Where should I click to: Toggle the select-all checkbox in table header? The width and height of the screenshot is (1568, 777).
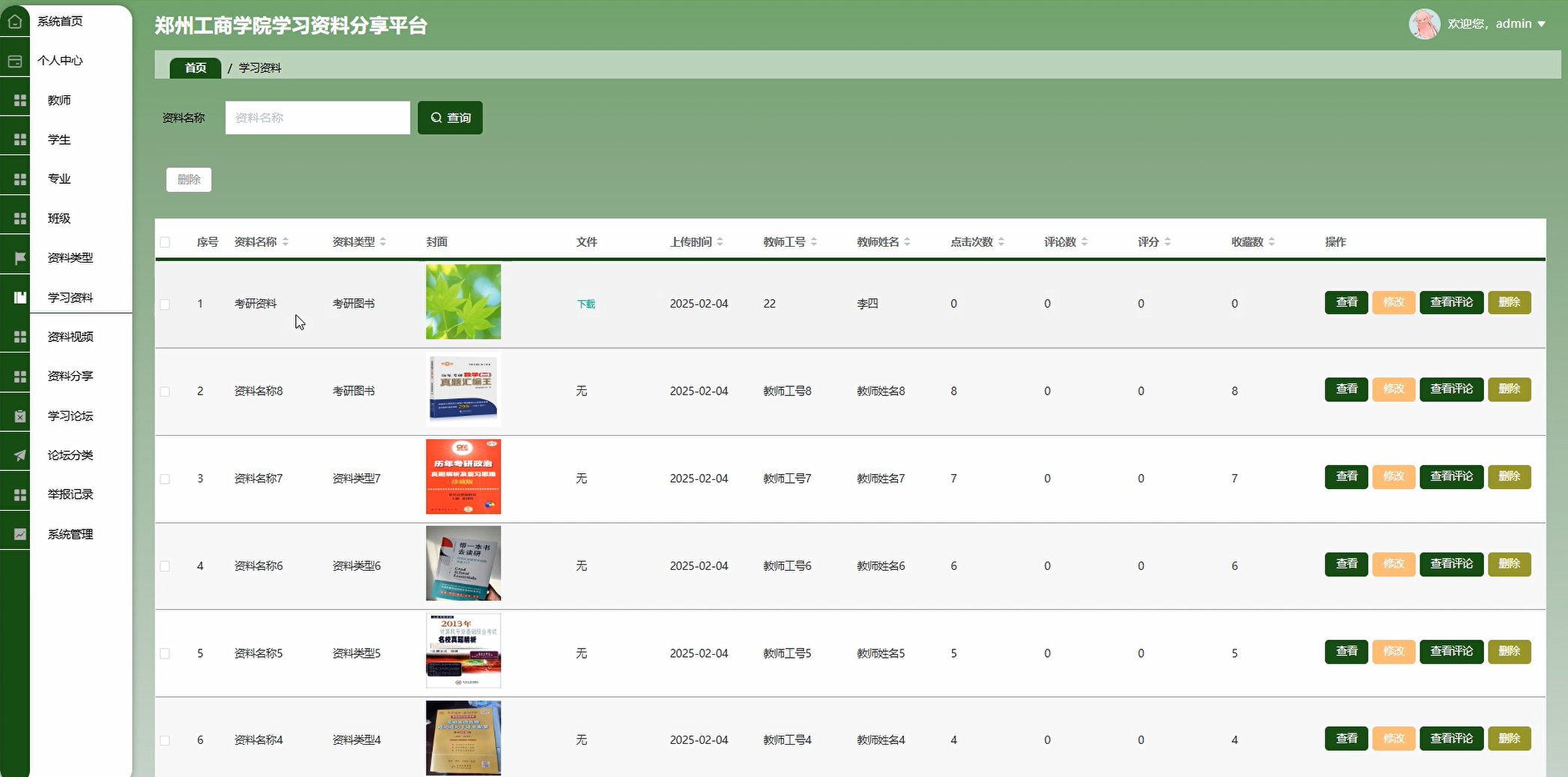coord(165,242)
